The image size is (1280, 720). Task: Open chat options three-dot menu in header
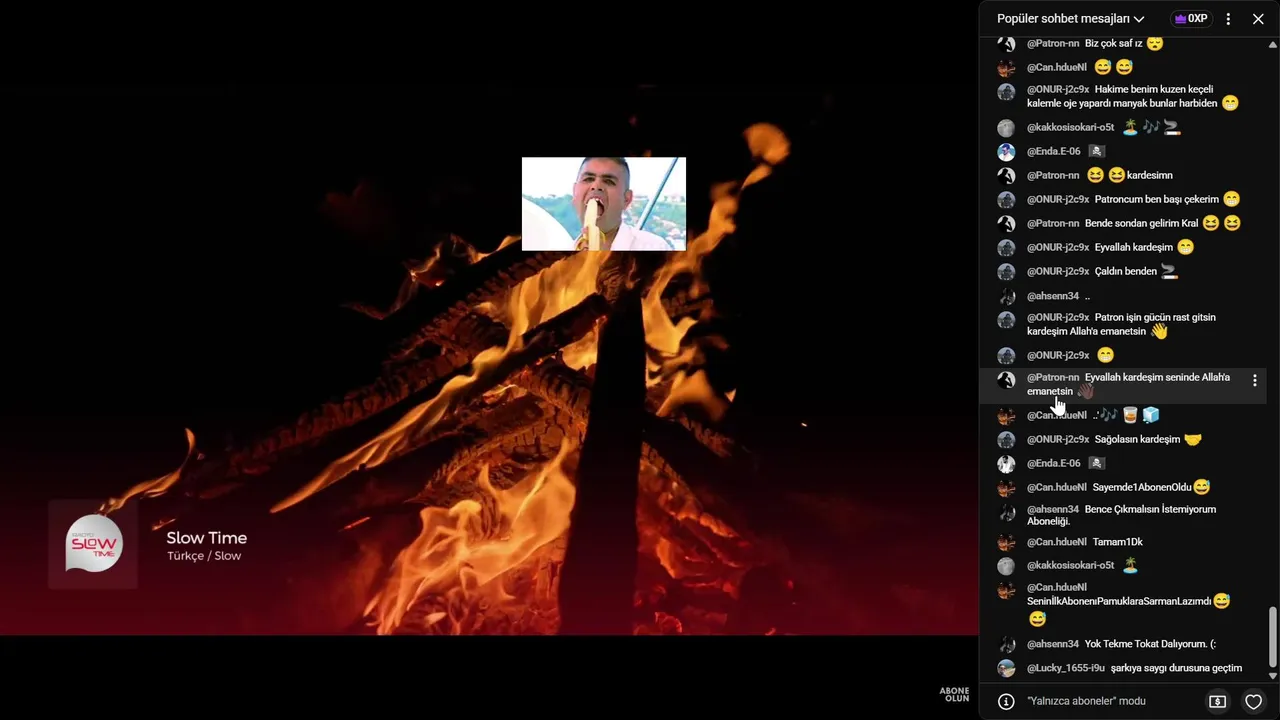(x=1228, y=19)
